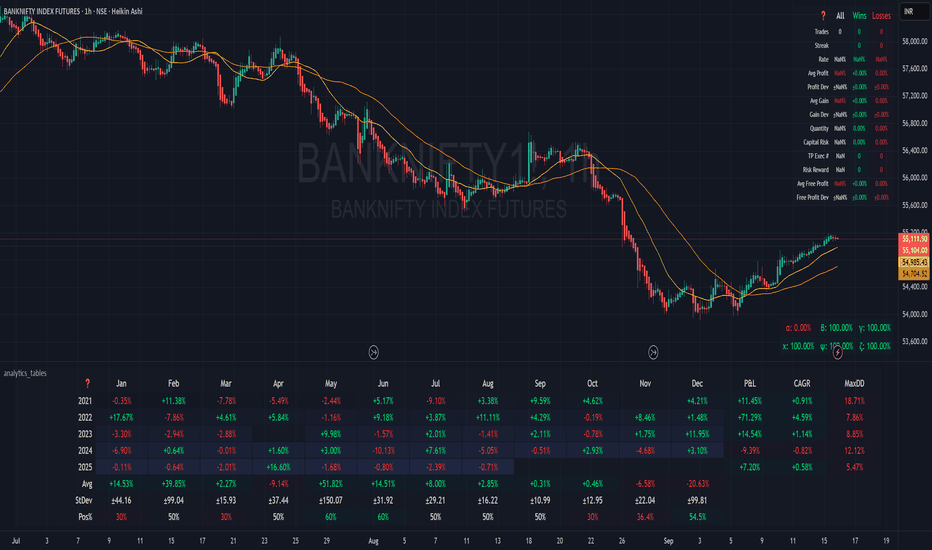This screenshot has height=550, width=932.
Task: Click the circled arrow marker above Sep
Action: point(653,352)
